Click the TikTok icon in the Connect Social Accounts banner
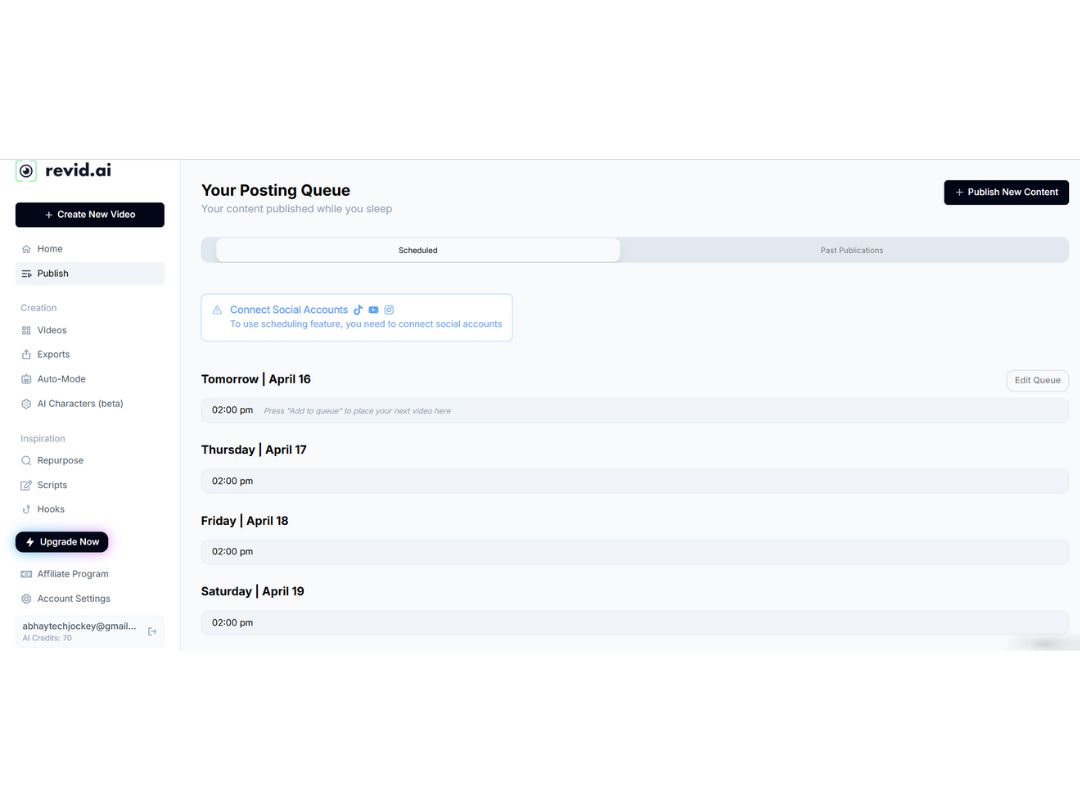The image size is (1080, 810). pyautogui.click(x=358, y=310)
